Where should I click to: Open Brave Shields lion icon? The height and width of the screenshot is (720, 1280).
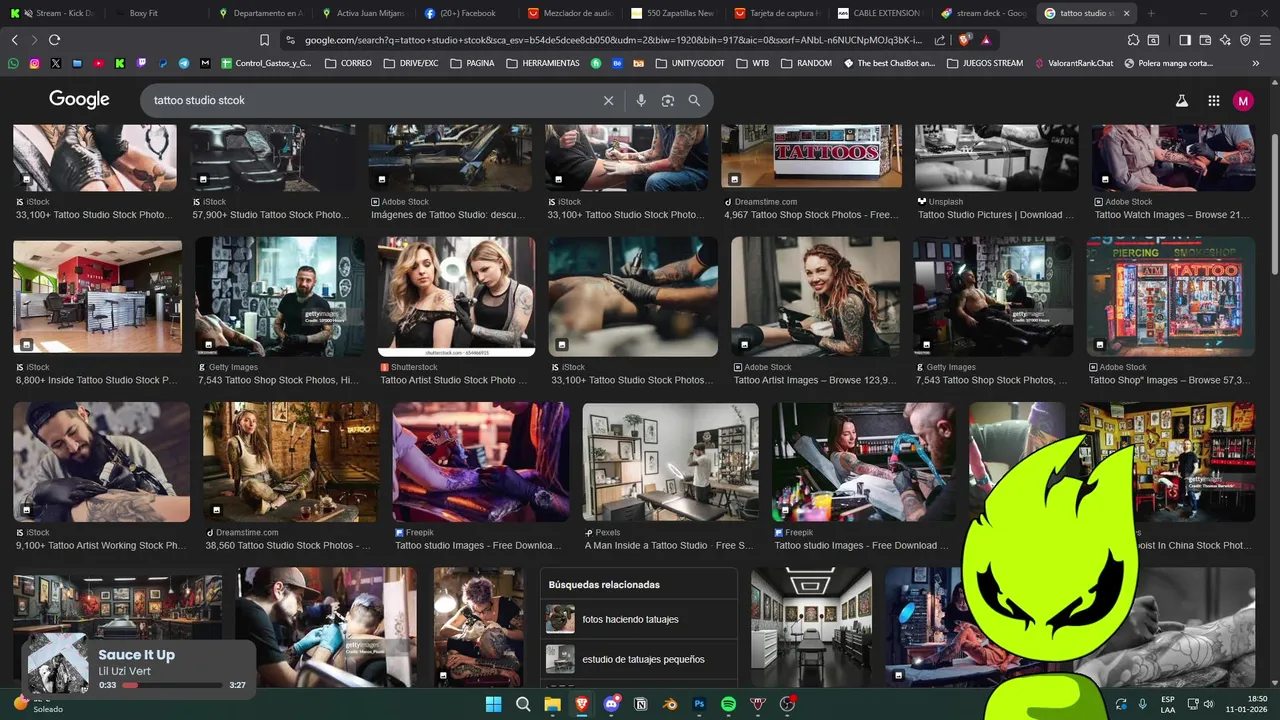[x=963, y=40]
